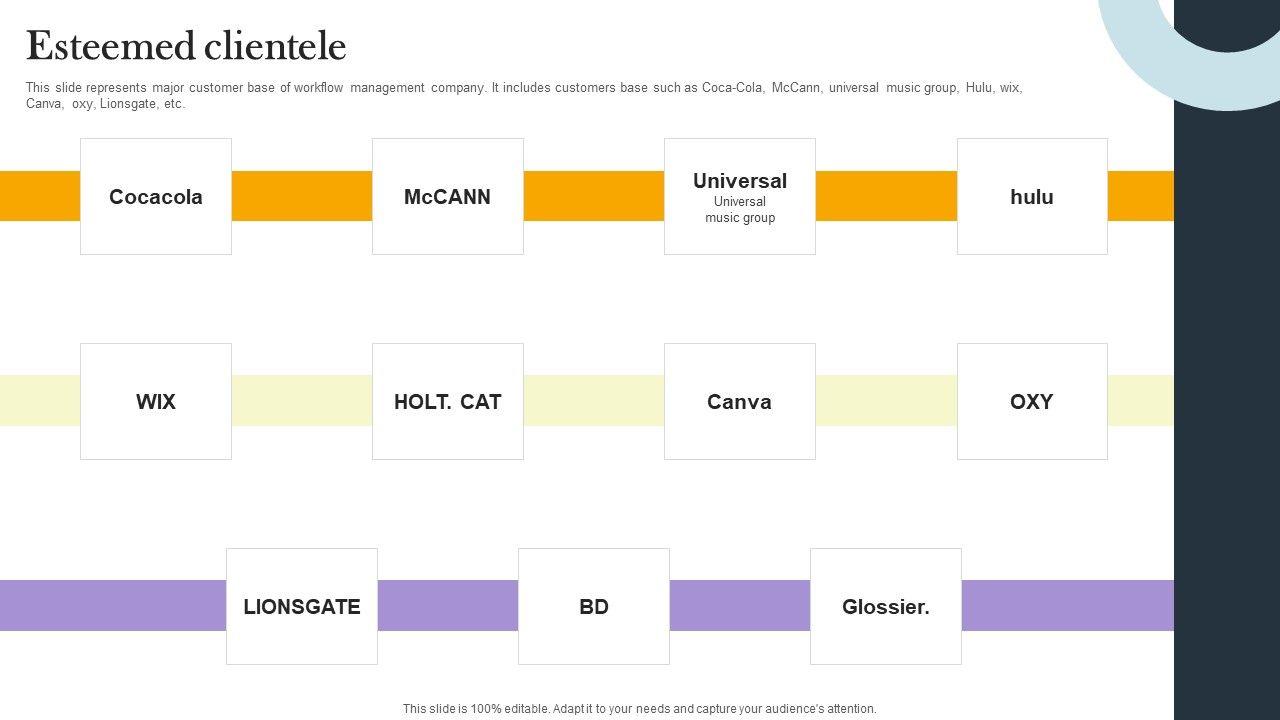Click the Canva client box
Screen dimensions: 1280x720
pos(739,402)
